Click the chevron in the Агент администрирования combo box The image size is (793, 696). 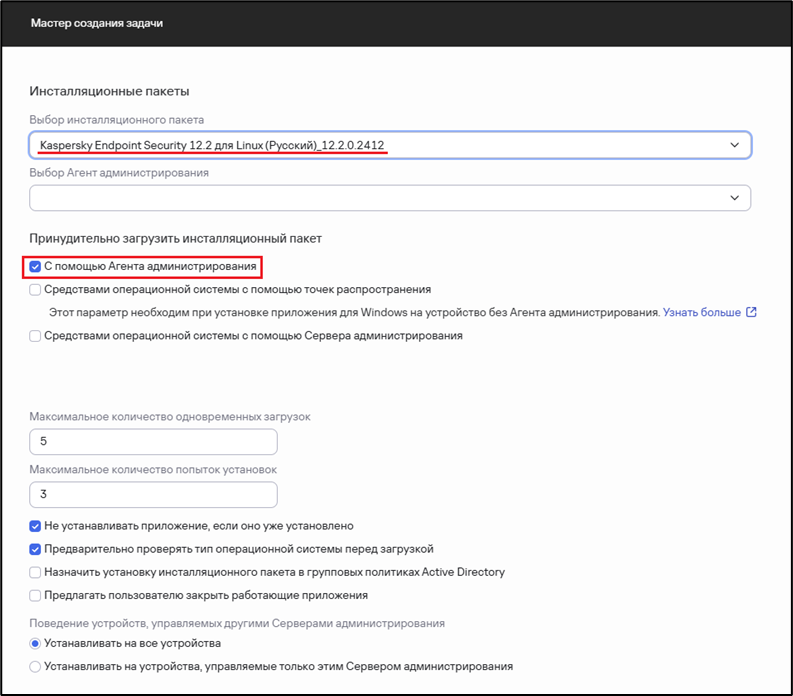click(x=734, y=198)
